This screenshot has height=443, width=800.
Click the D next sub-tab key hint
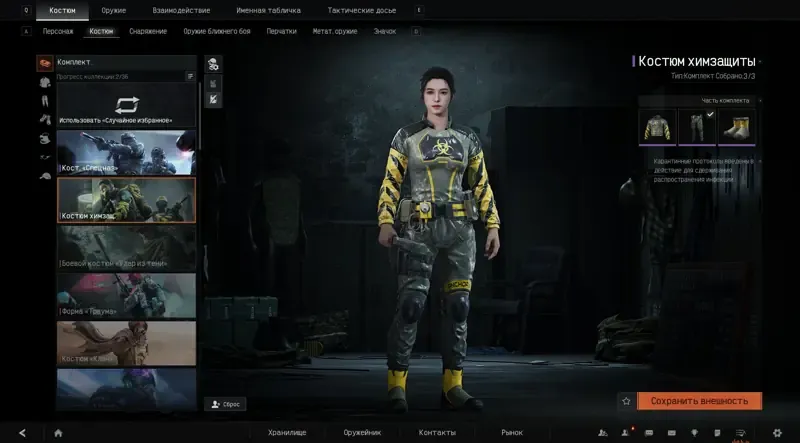416,32
